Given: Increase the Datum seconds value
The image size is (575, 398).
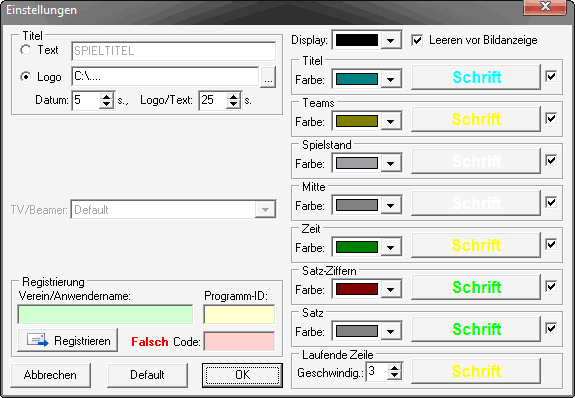Looking at the screenshot, I should tap(106, 96).
